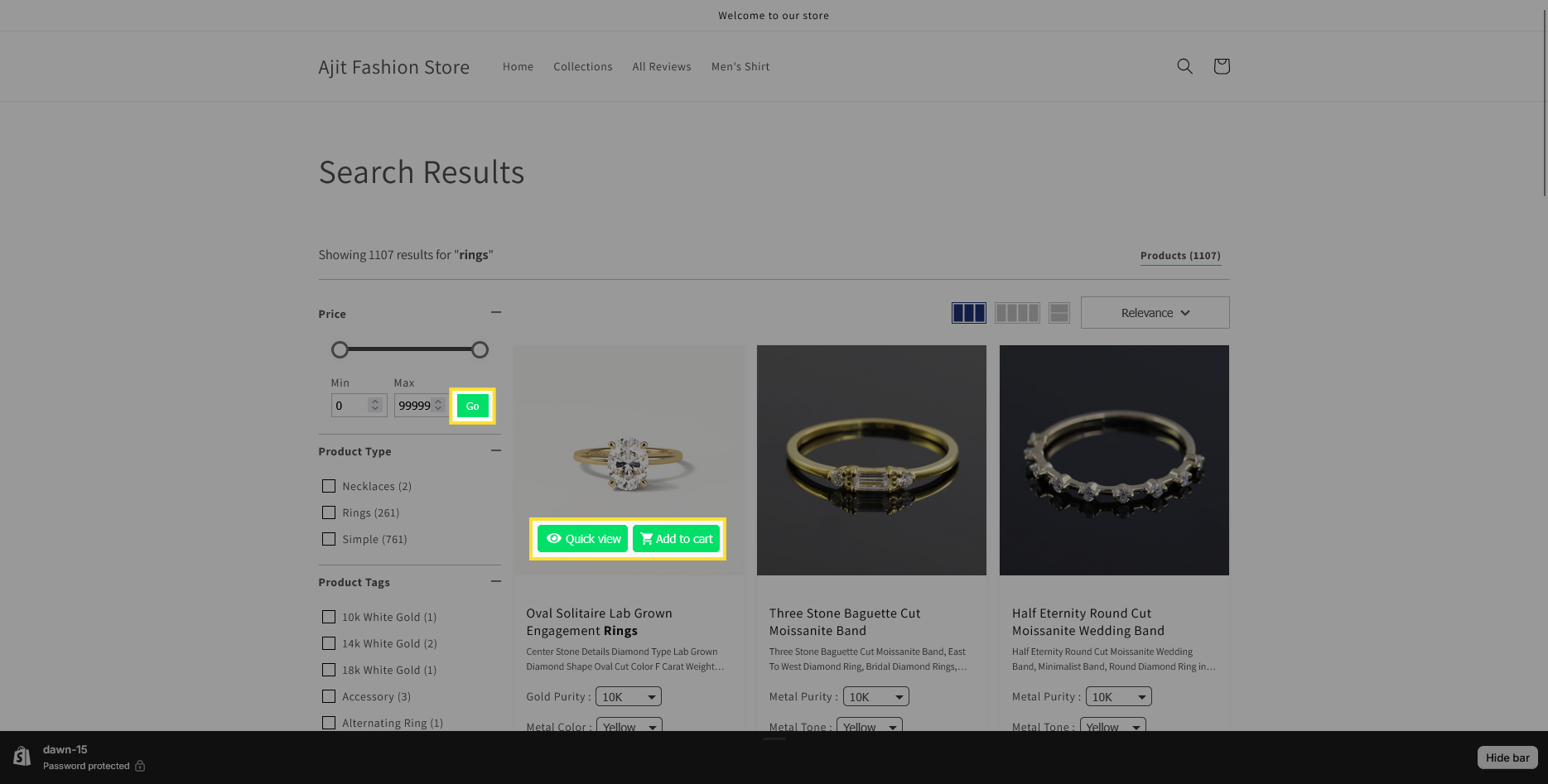Viewport: 1548px width, 784px height.
Task: Open the Collections menu item
Action: (x=582, y=67)
